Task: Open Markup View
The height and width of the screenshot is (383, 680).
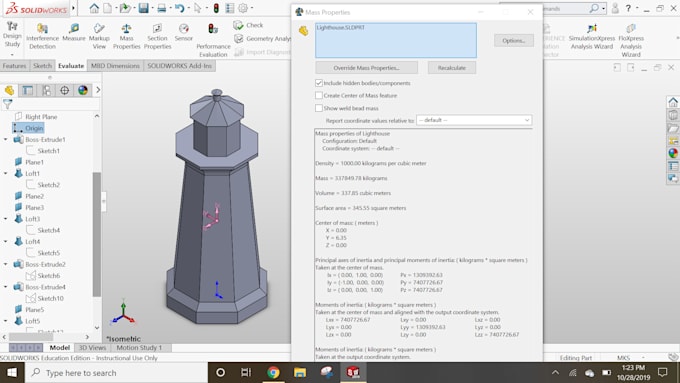Action: (99, 36)
